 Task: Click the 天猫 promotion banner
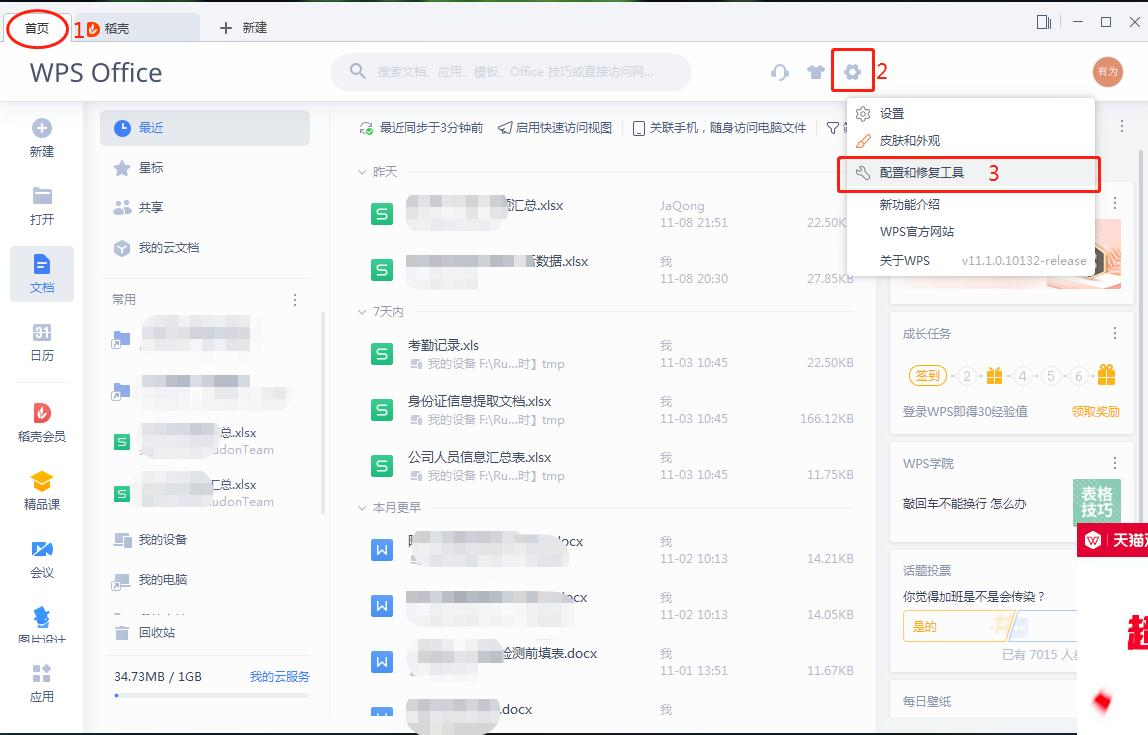pyautogui.click(x=1113, y=540)
